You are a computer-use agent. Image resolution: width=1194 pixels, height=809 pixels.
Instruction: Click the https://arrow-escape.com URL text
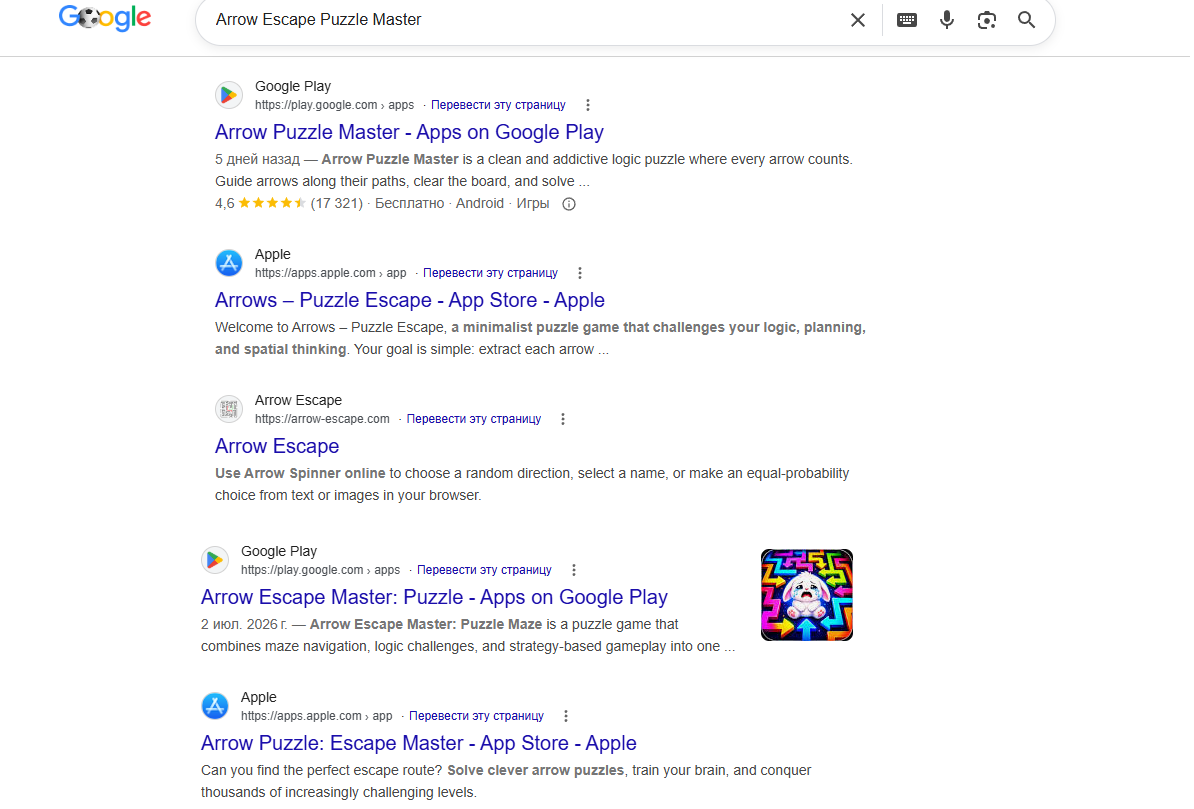pos(324,420)
